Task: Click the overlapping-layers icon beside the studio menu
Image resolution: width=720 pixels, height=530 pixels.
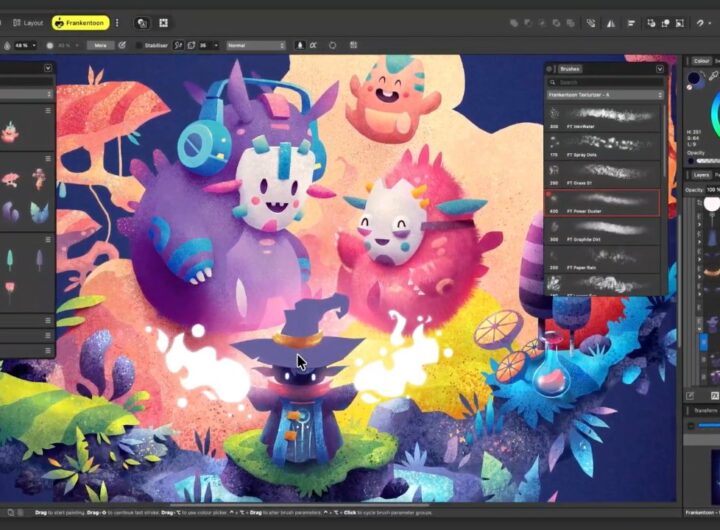Action: pos(142,23)
